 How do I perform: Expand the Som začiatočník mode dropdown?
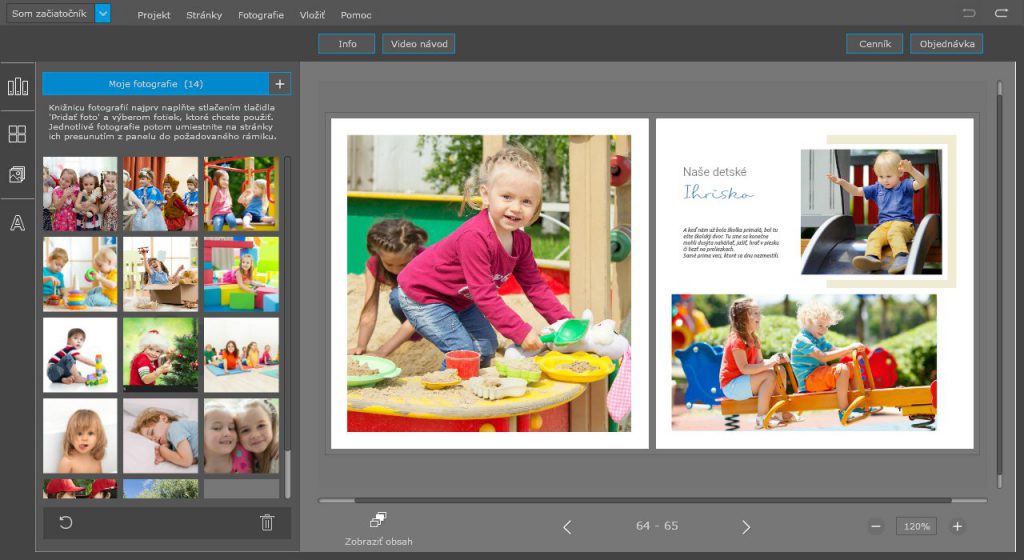coord(102,14)
